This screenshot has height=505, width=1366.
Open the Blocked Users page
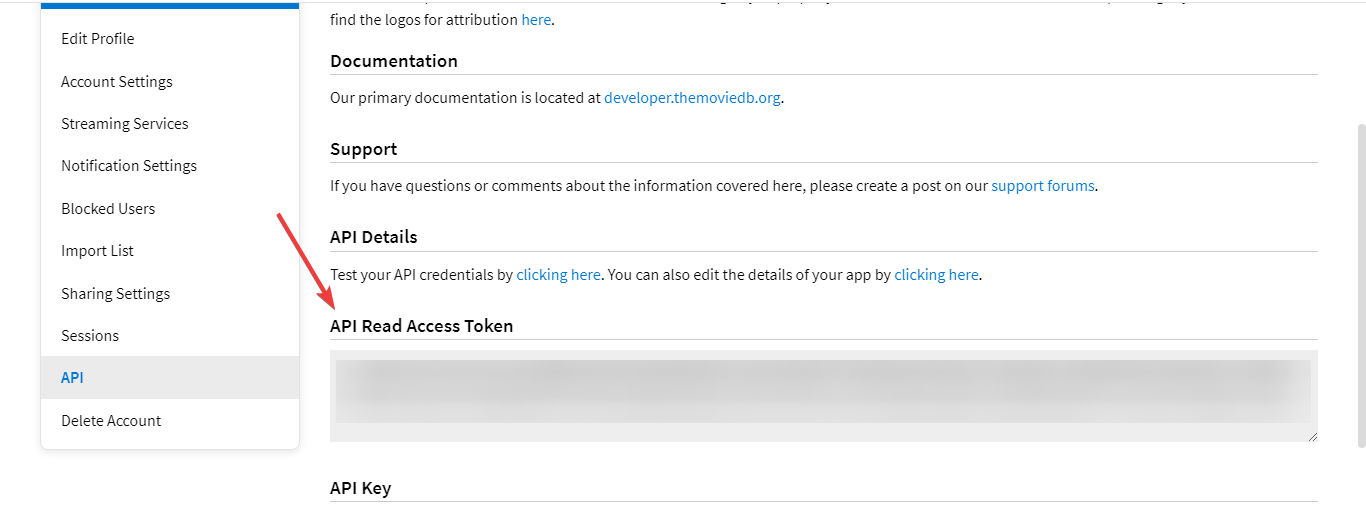(108, 209)
